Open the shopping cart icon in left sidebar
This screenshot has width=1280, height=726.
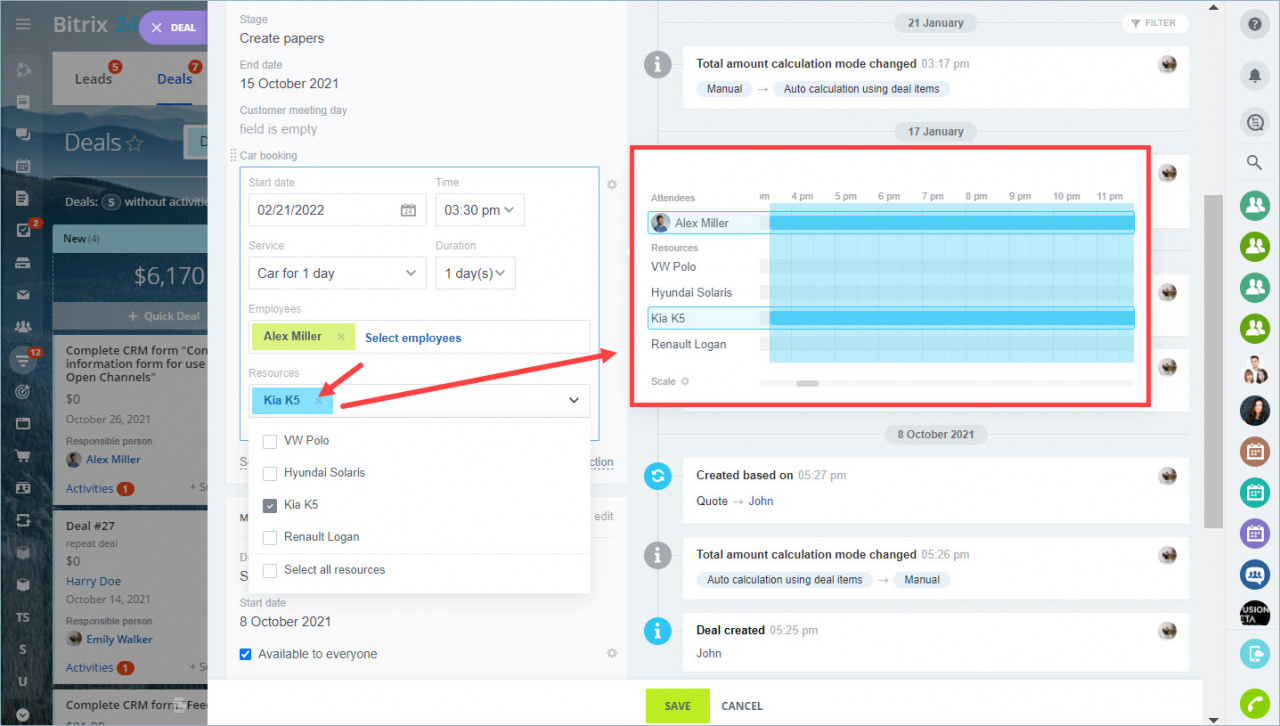[x=23, y=456]
